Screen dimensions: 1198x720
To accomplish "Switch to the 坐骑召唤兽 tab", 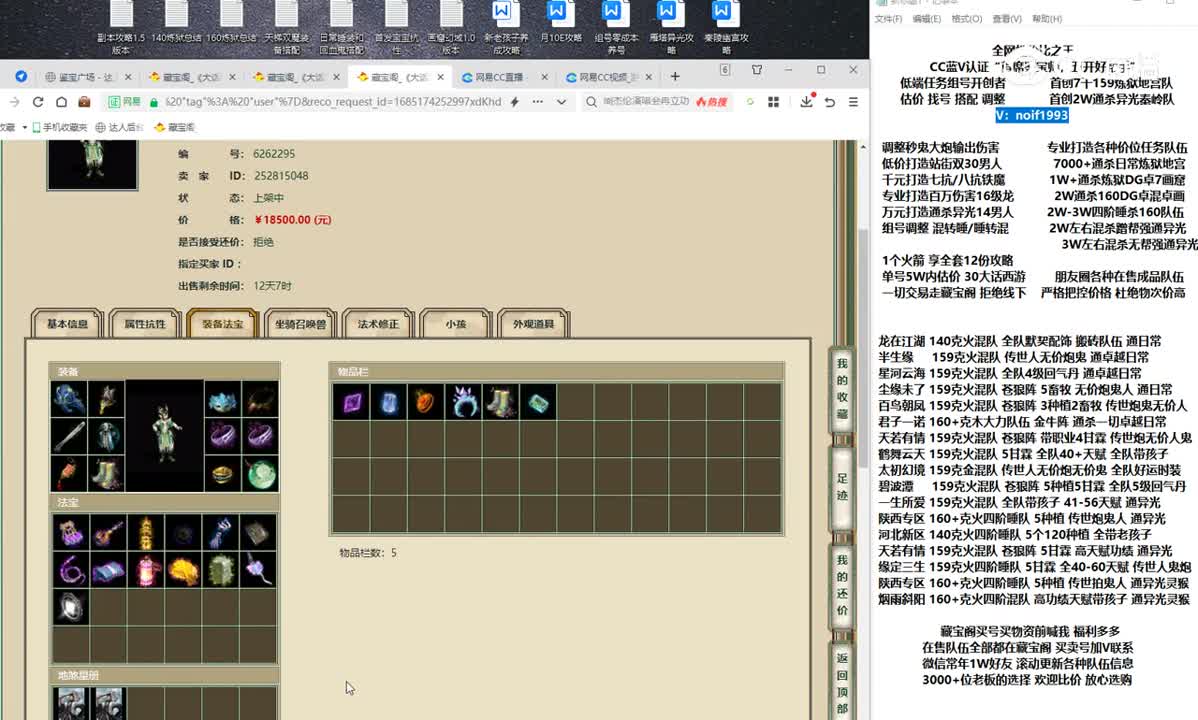I will coord(300,324).
